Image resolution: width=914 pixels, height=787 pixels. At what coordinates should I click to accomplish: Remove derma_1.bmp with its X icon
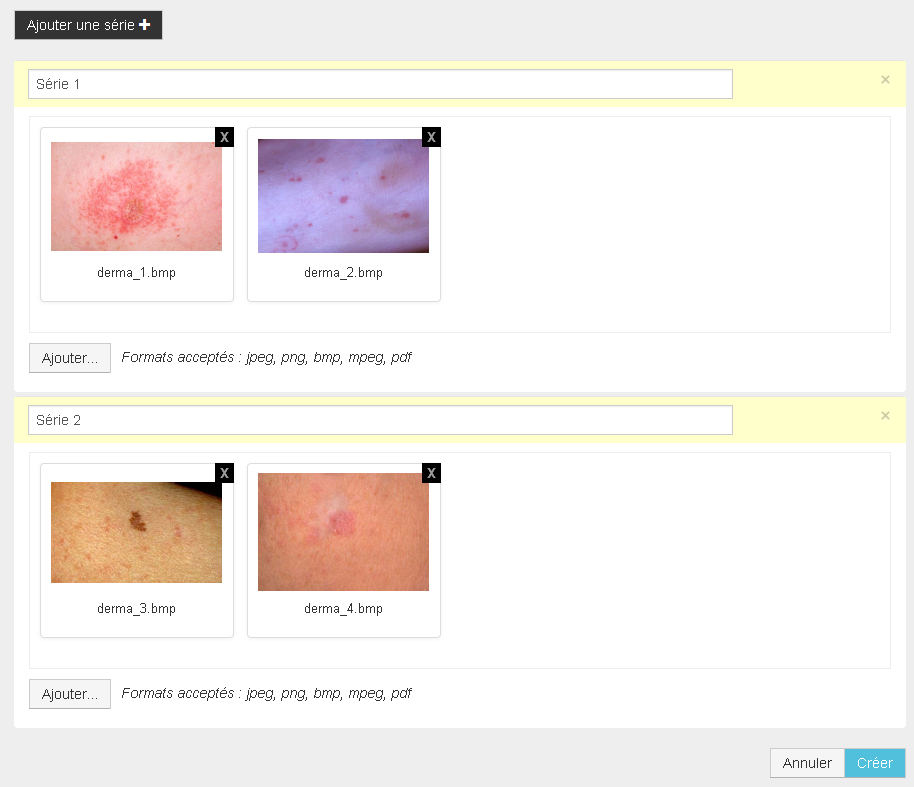coord(224,137)
